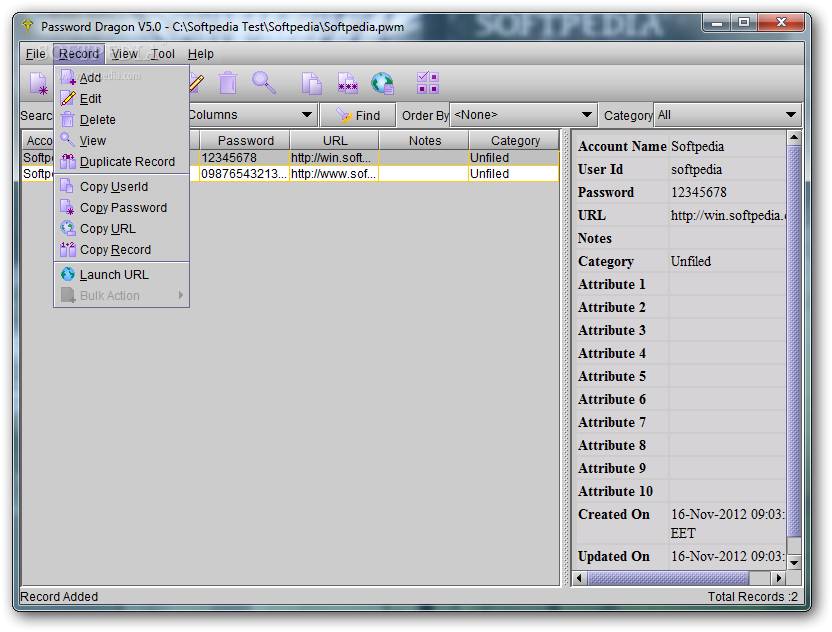Click the delete trash toolbar icon
Viewport: 832px width, 632px height.
[x=228, y=83]
